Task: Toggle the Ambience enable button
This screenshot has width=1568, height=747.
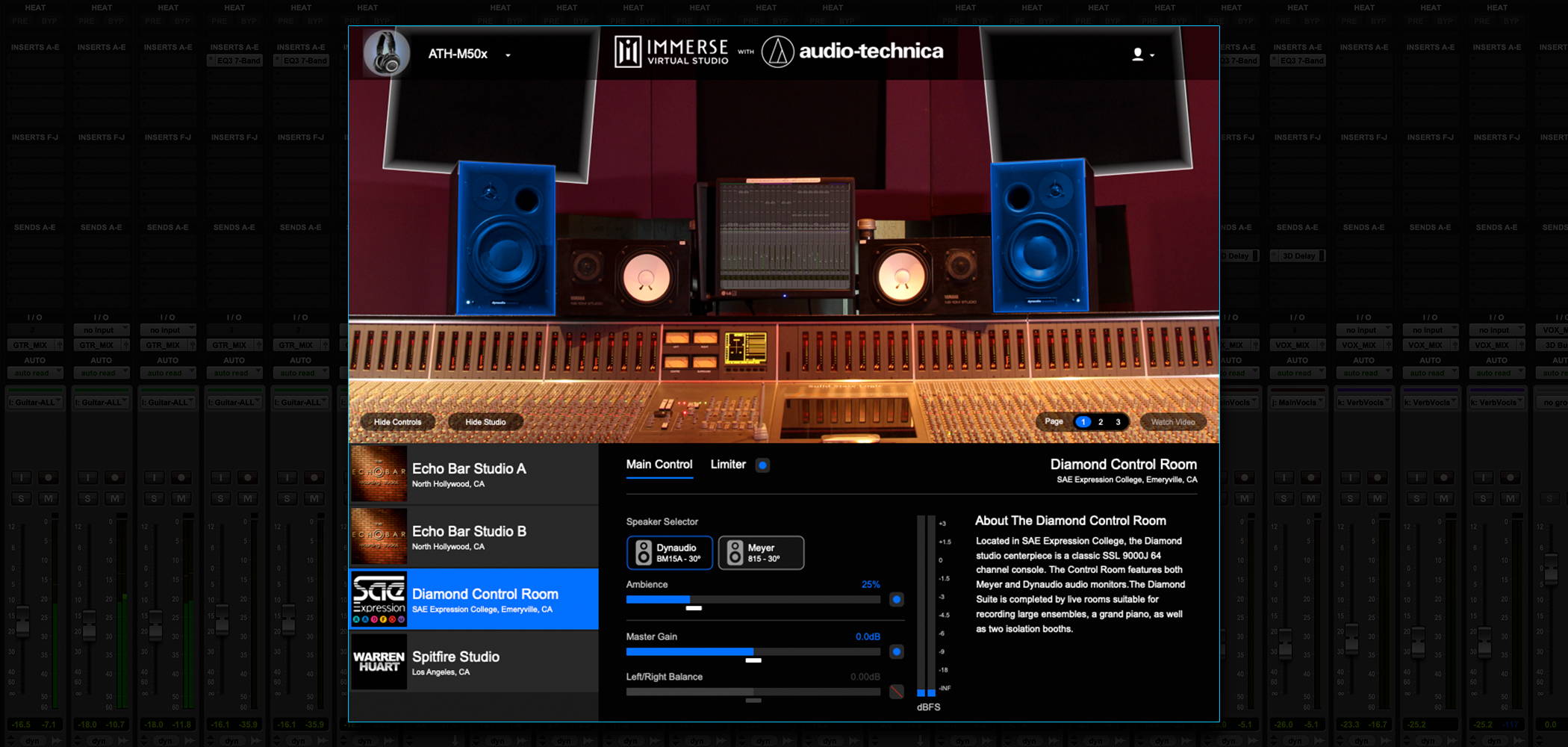Action: pyautogui.click(x=897, y=600)
